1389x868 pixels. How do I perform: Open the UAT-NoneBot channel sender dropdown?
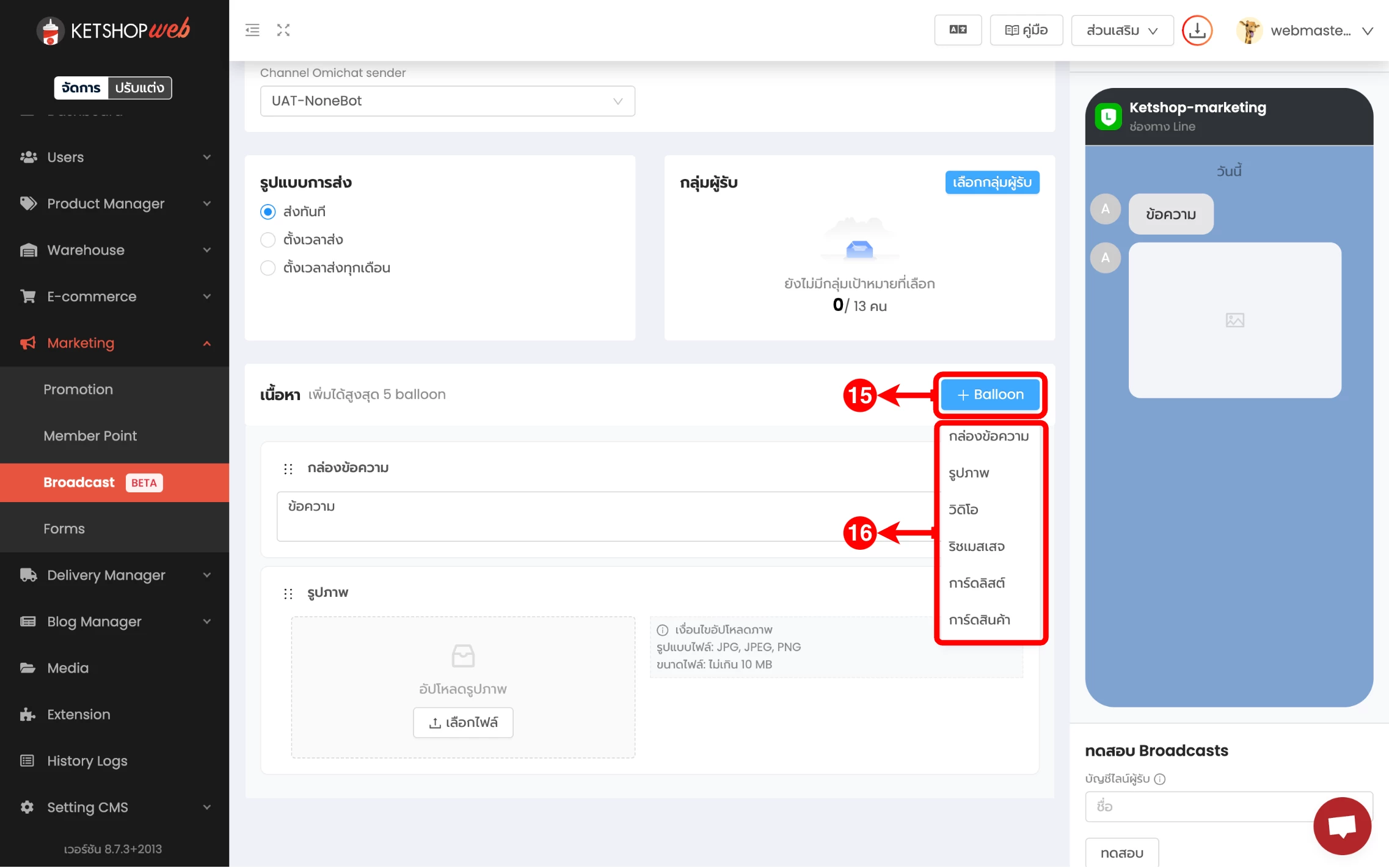click(x=447, y=101)
